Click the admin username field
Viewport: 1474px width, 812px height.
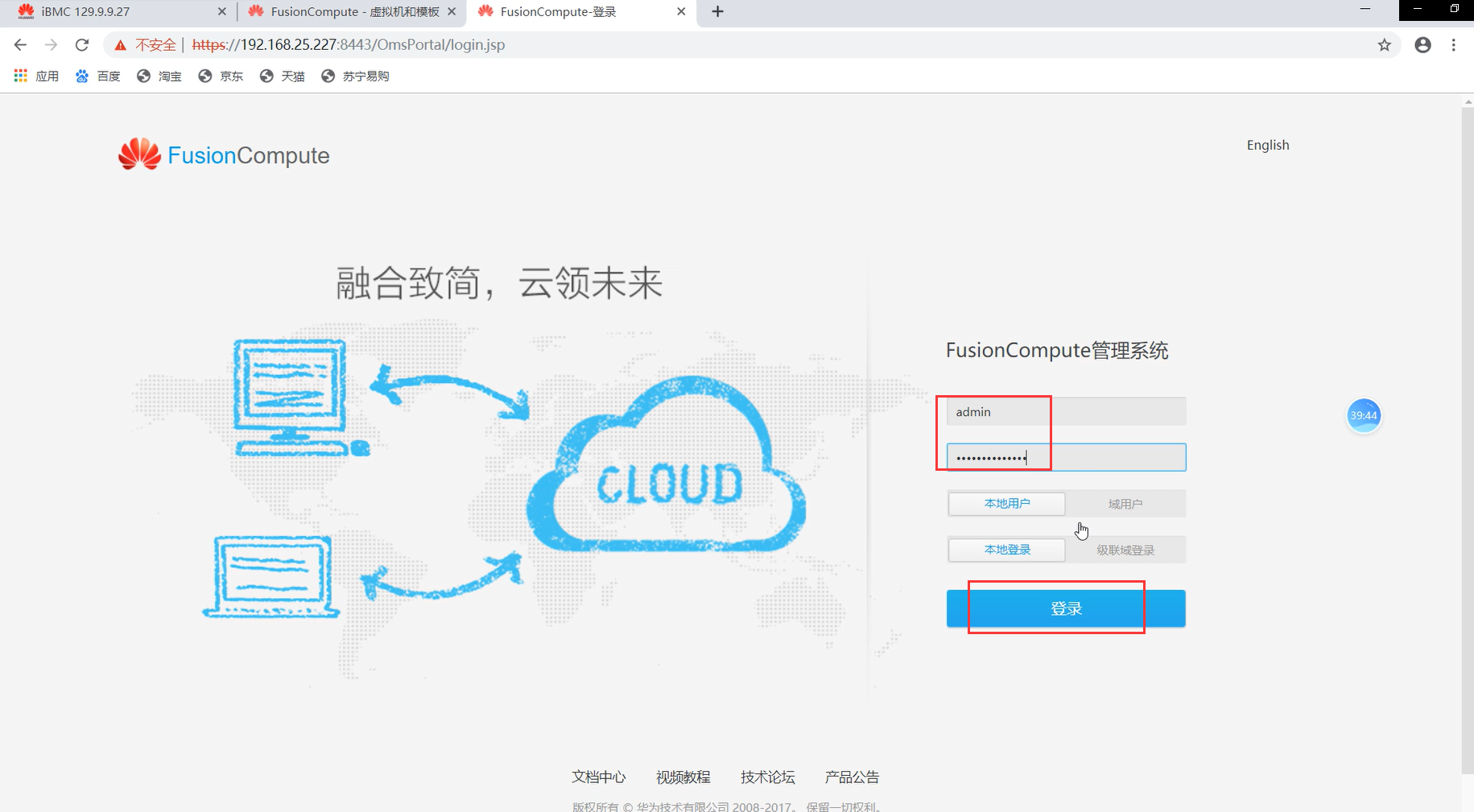pos(1066,411)
